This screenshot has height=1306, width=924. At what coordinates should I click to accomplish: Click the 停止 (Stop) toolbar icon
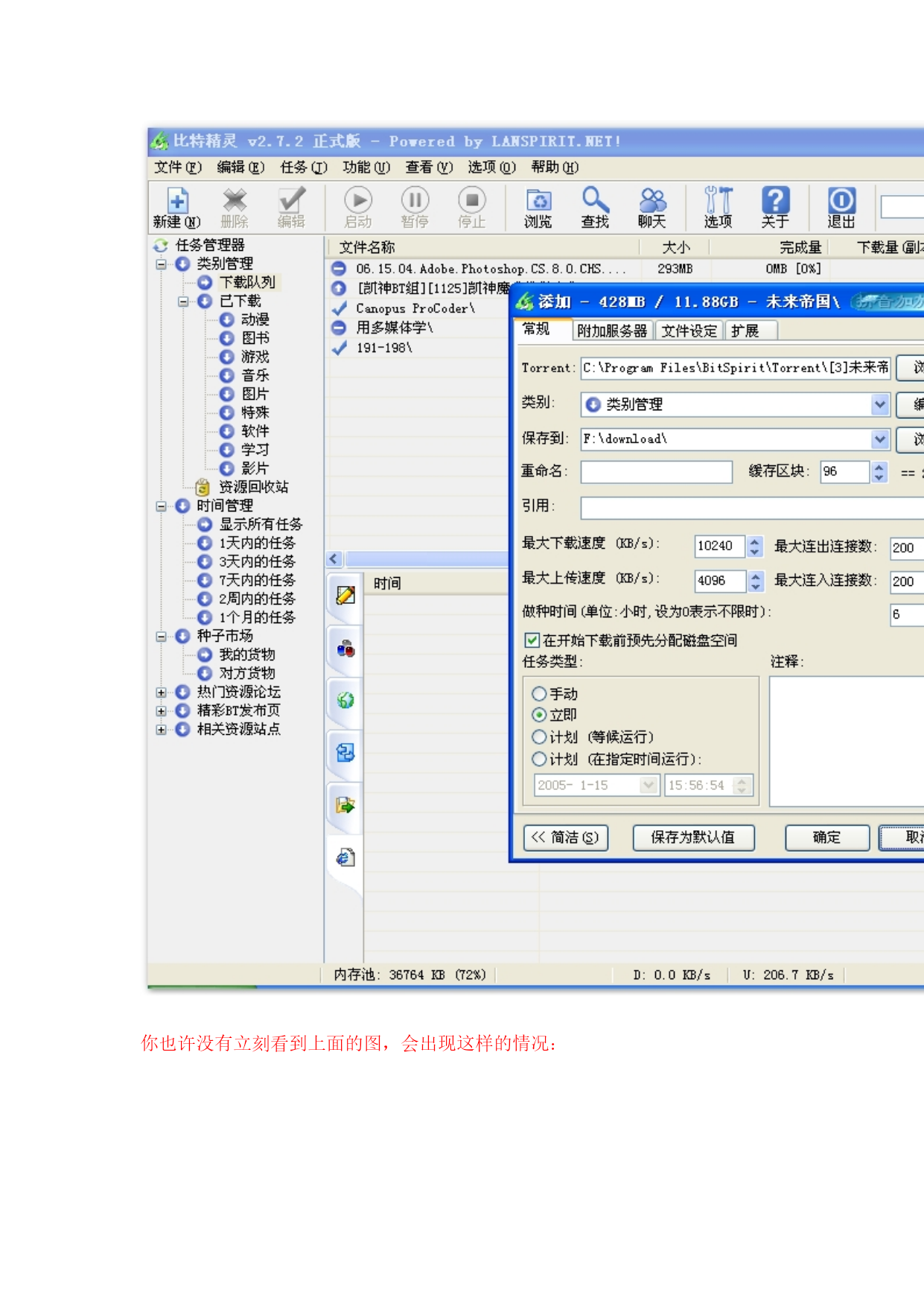(x=471, y=207)
